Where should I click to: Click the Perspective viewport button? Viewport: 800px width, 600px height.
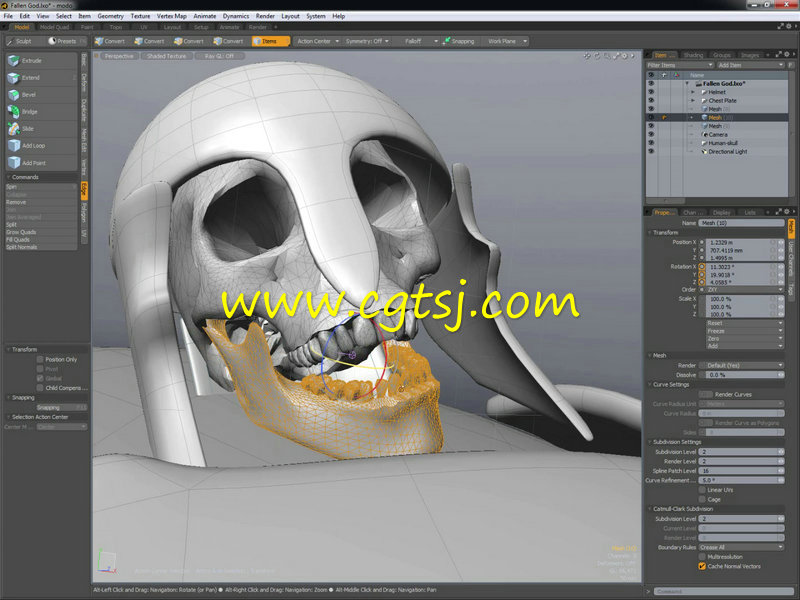[x=119, y=56]
